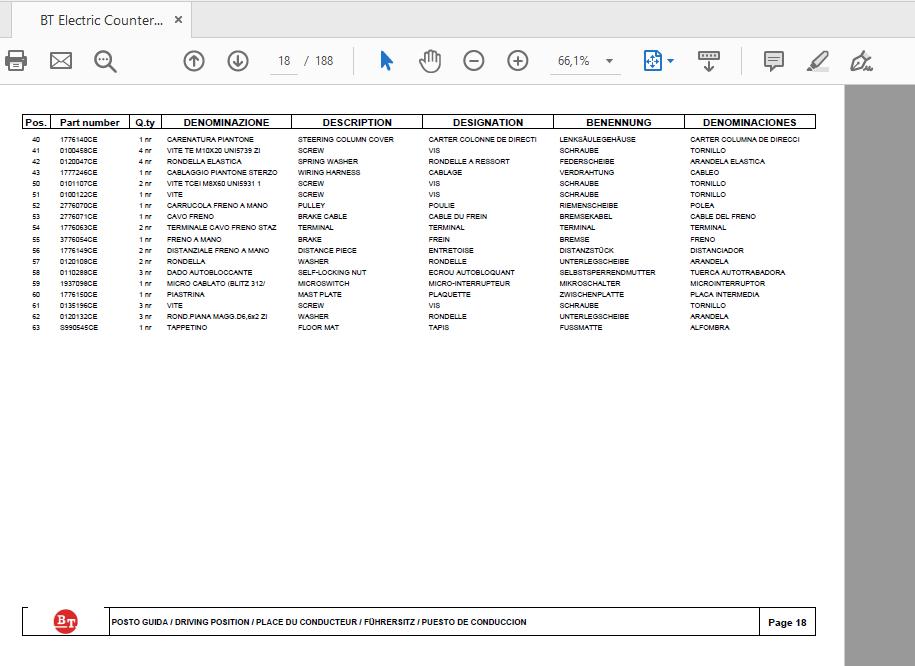The width and height of the screenshot is (915, 666).
Task: Select the Highlight text tool
Action: point(818,61)
